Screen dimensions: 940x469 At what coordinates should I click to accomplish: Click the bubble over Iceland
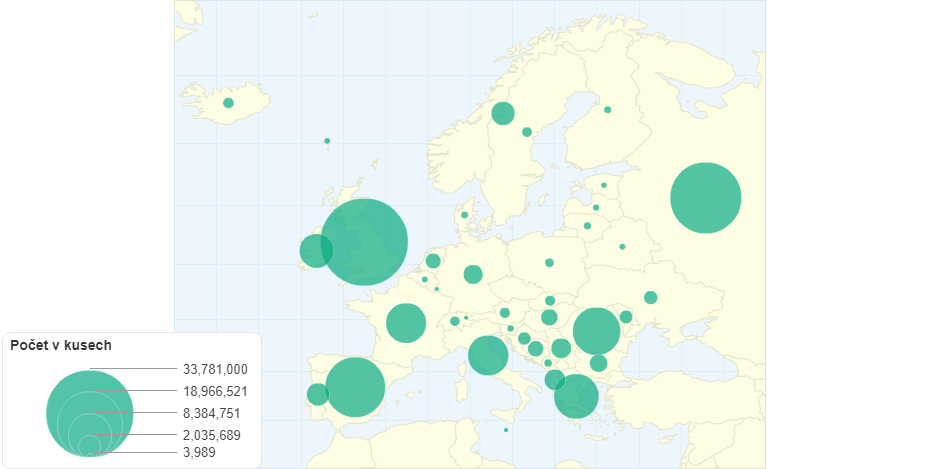point(228,103)
